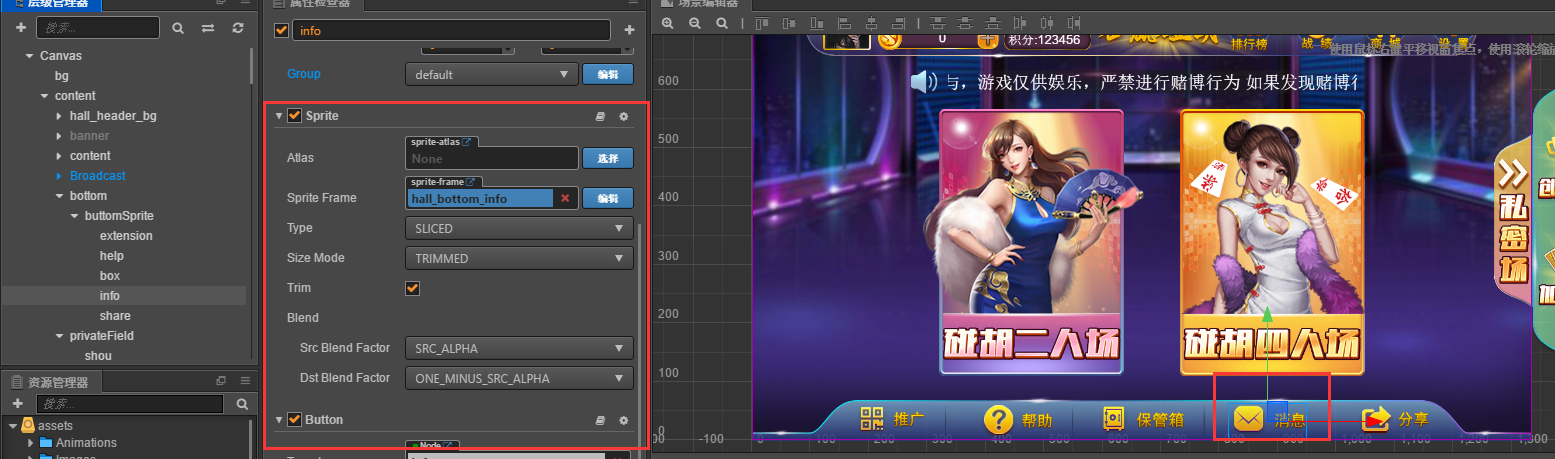The width and height of the screenshot is (1555, 459).
Task: Align selected nodes to top
Action: [761, 22]
